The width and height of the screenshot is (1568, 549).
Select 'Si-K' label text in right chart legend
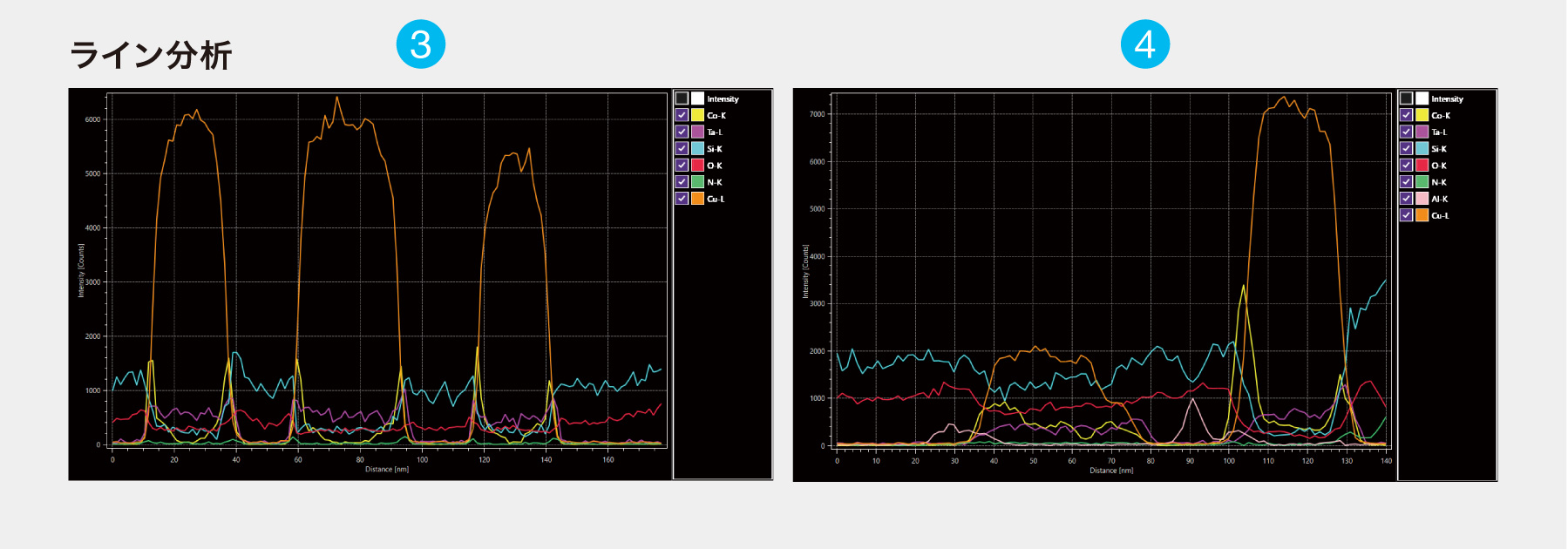[1439, 149]
